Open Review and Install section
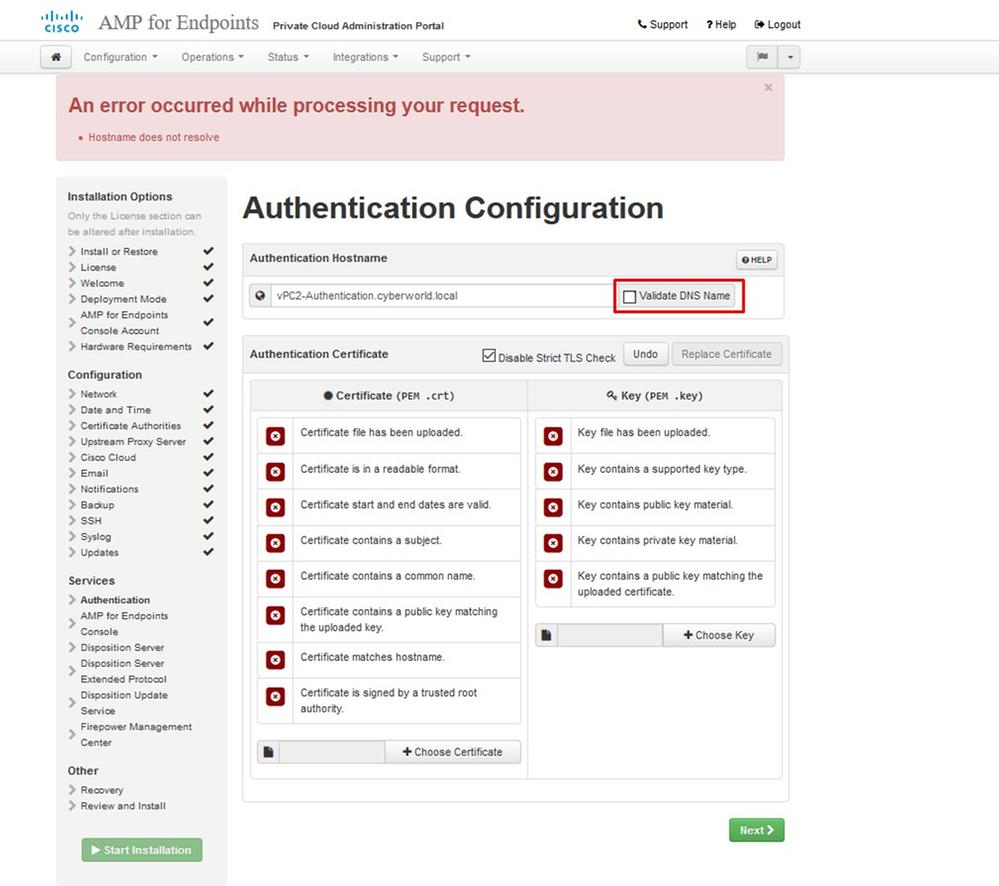The height and width of the screenshot is (886, 999). click(x=122, y=806)
